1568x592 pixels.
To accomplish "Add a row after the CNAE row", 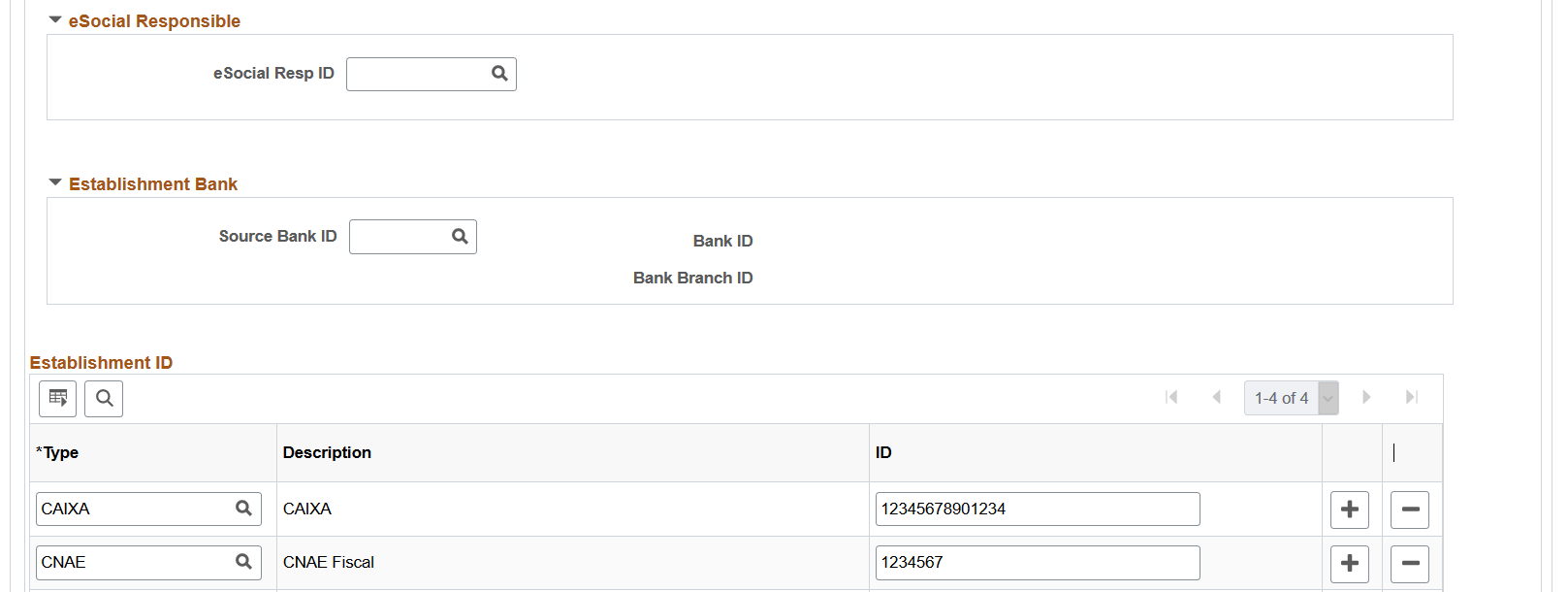I will coord(1350,563).
